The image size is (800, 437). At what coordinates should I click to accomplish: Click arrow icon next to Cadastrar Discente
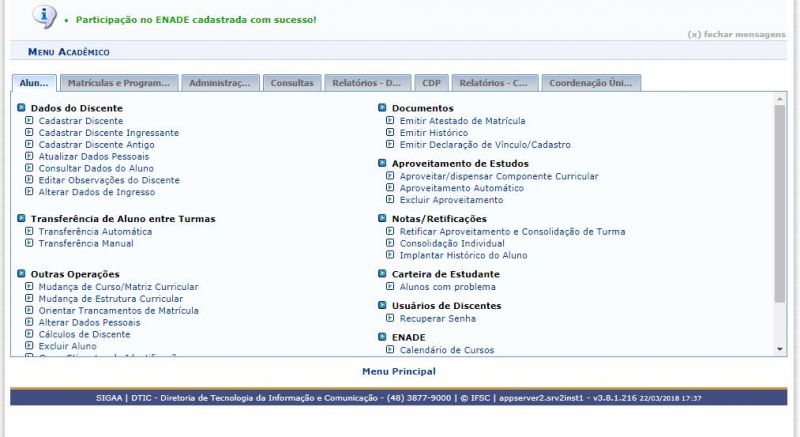[29, 121]
